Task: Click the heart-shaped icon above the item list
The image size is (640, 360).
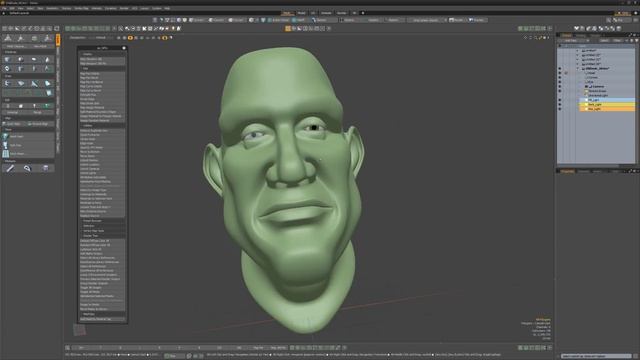Action: pos(577,29)
